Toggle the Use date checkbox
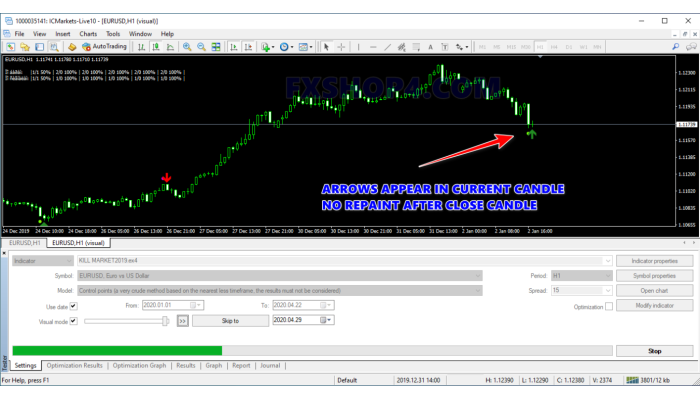 [x=72, y=306]
